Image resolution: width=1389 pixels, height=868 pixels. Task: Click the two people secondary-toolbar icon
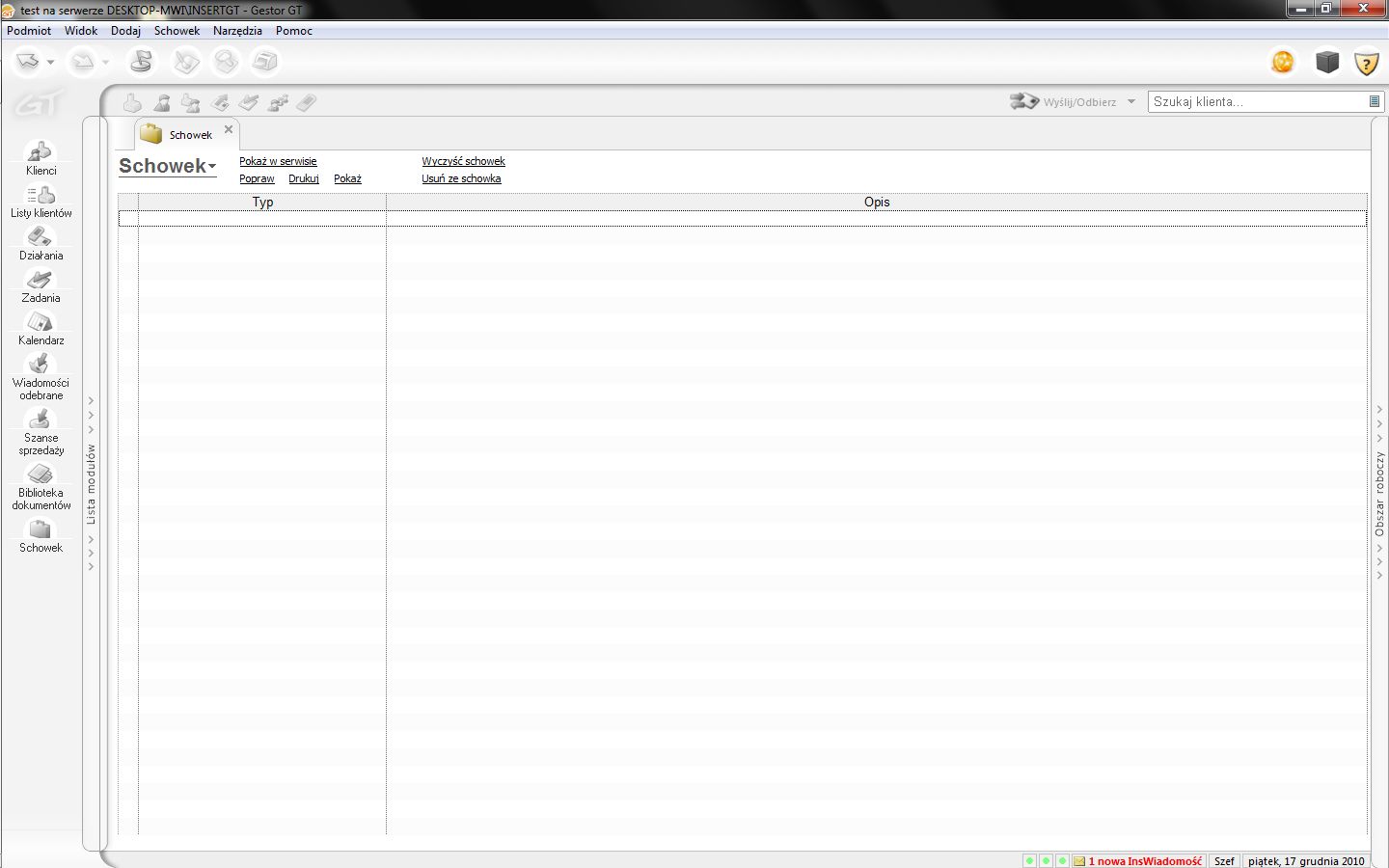point(191,102)
